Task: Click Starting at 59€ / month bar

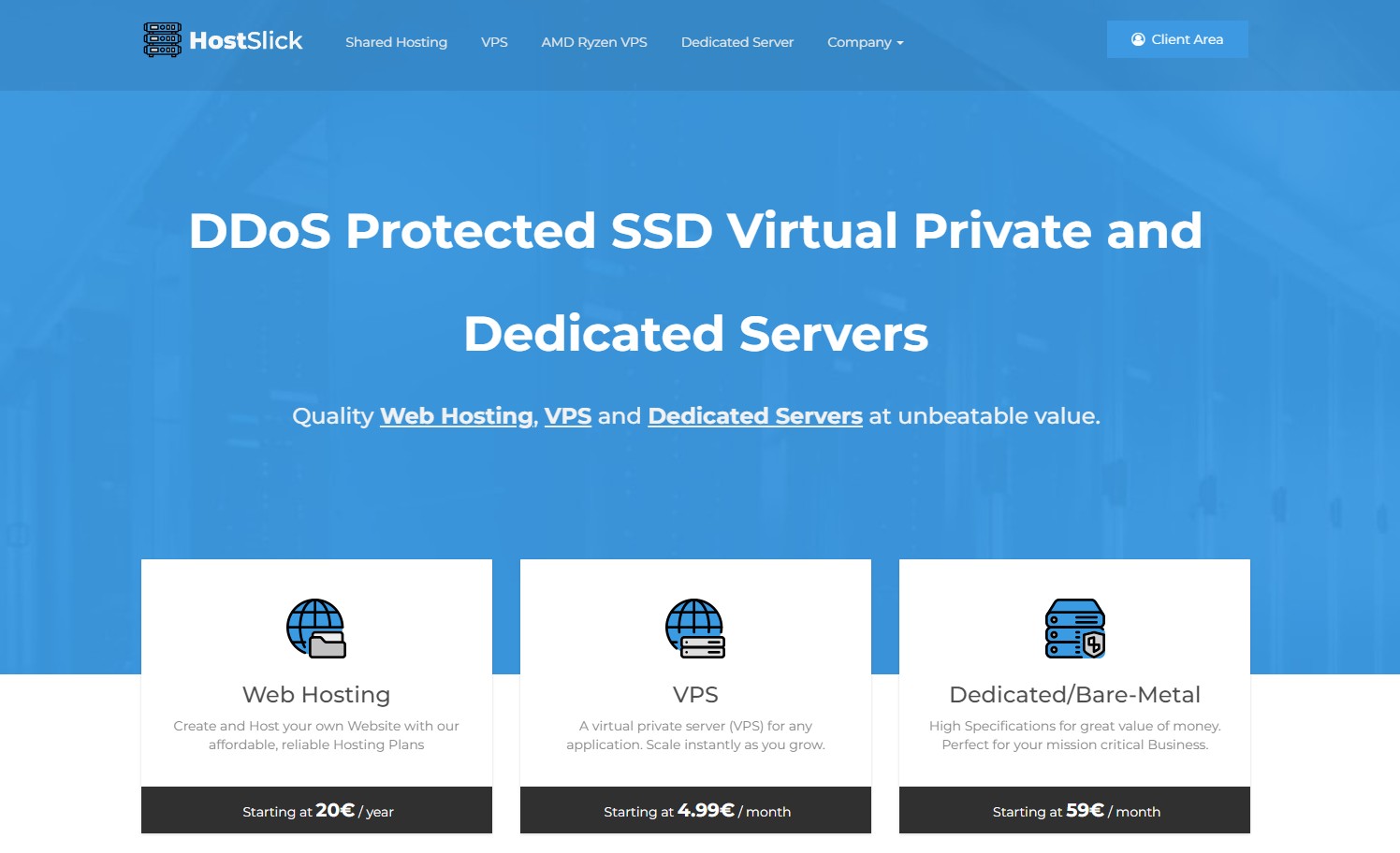Action: tap(1074, 810)
